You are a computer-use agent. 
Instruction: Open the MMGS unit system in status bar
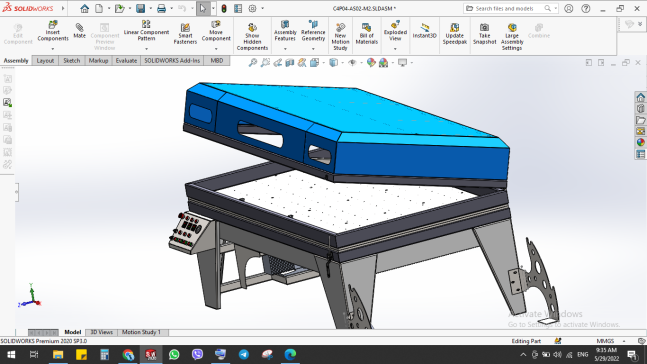(x=605, y=341)
